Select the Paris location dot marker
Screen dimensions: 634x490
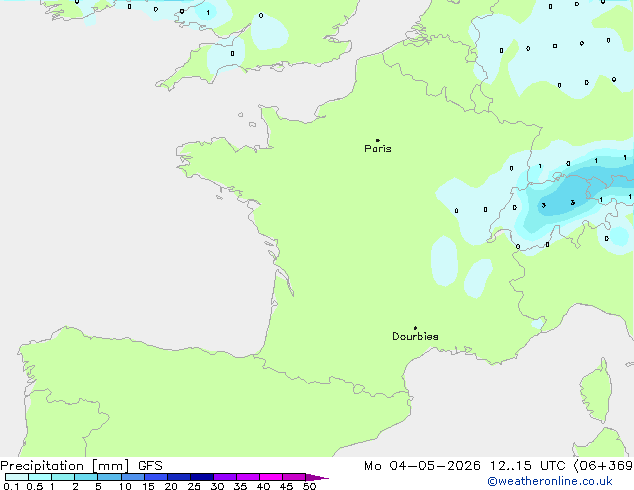[x=378, y=140]
